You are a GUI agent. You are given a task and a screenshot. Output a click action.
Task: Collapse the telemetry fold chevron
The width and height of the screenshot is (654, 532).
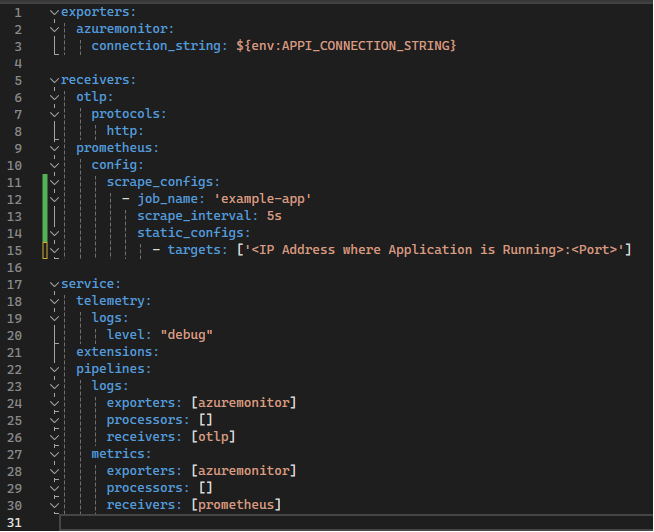point(54,302)
